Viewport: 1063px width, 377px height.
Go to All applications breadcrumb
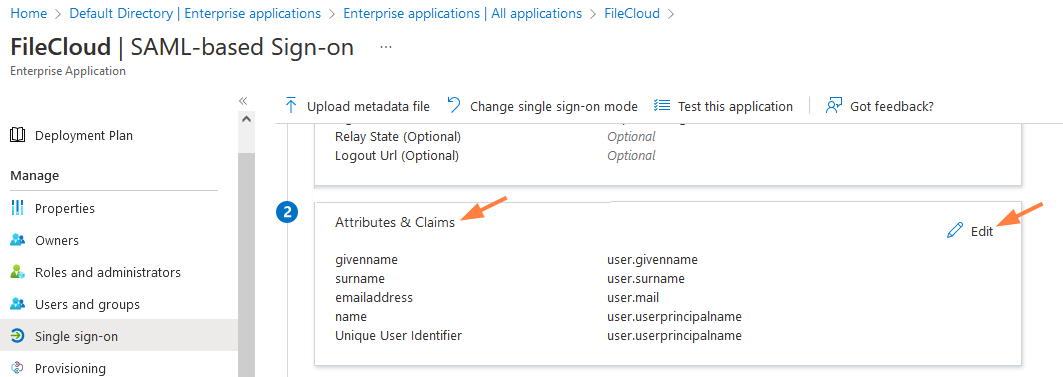tap(462, 14)
